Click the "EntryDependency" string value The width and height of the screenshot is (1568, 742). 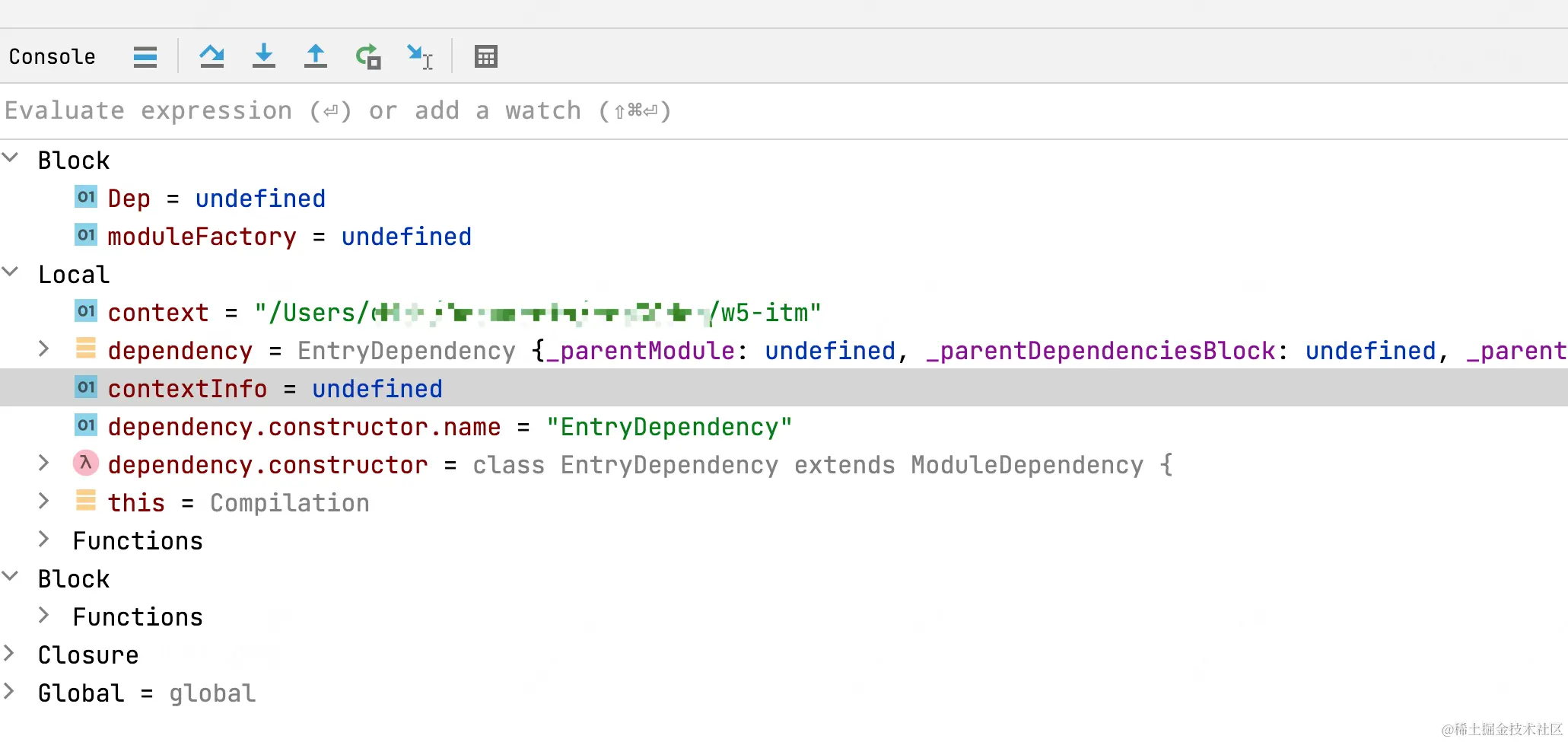coord(670,427)
